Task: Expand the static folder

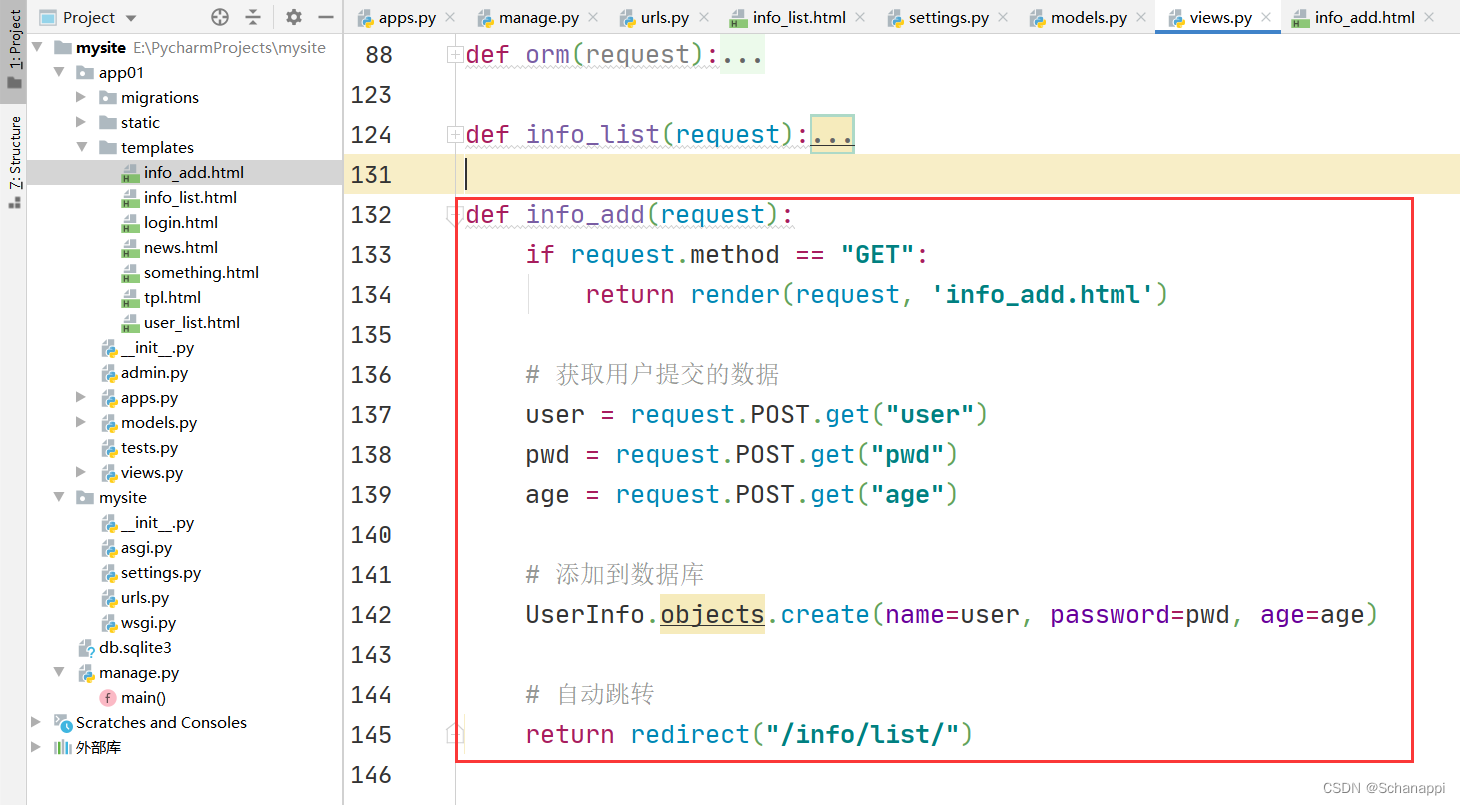Action: pos(81,122)
